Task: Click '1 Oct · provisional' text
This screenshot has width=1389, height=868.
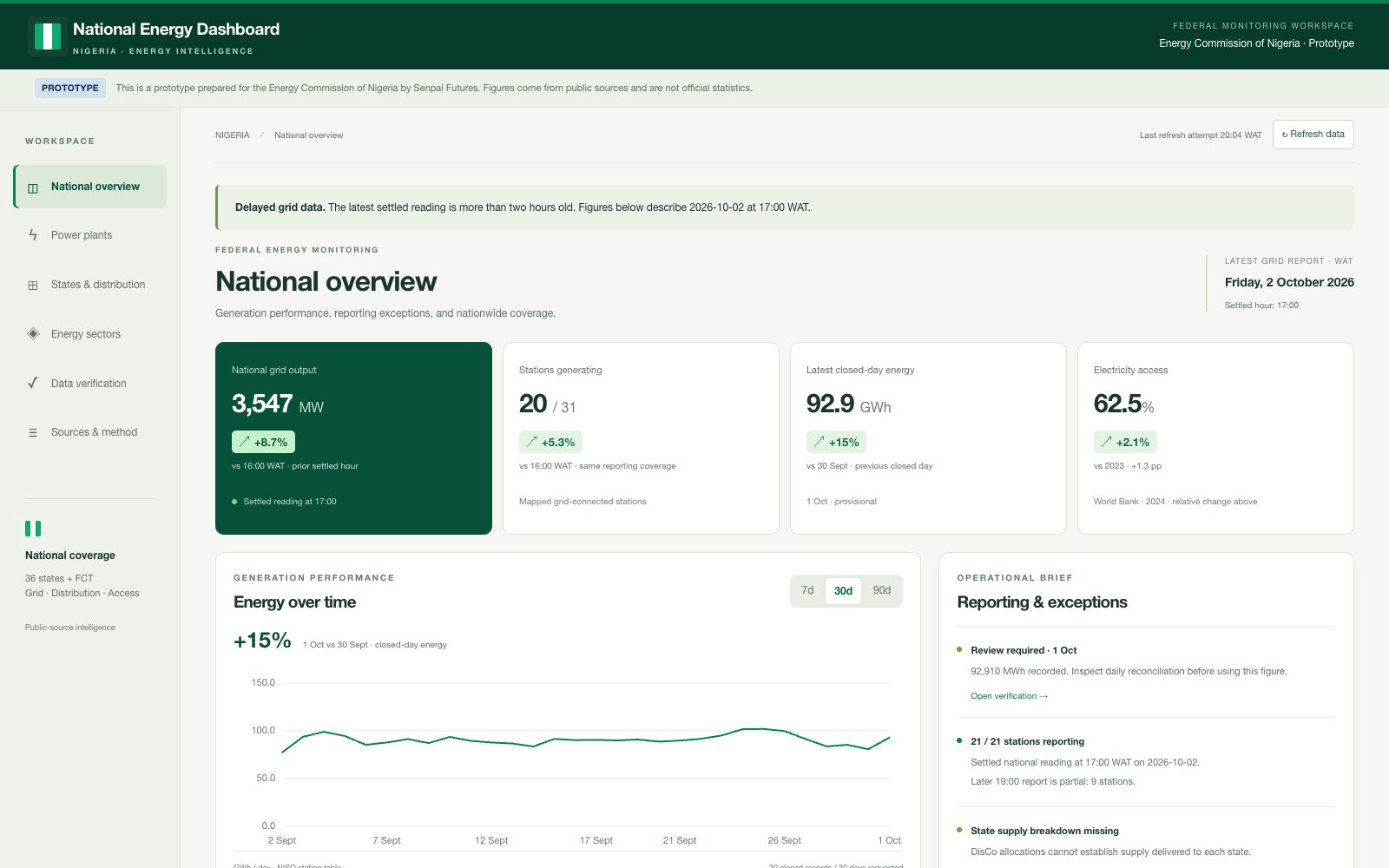Action: point(841,502)
